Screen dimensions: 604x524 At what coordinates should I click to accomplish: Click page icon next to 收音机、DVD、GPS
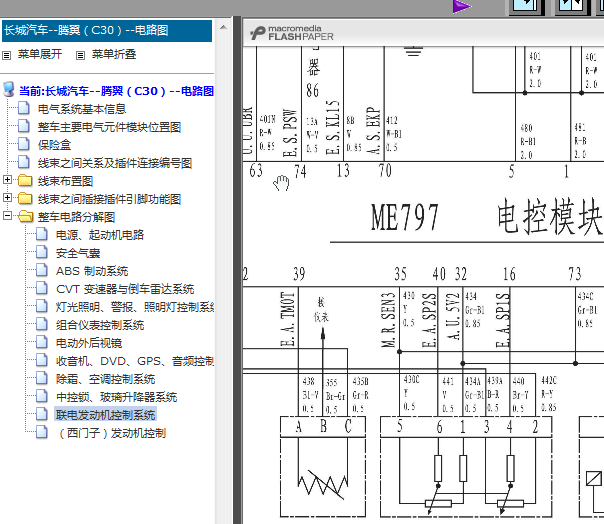pyautogui.click(x=42, y=360)
